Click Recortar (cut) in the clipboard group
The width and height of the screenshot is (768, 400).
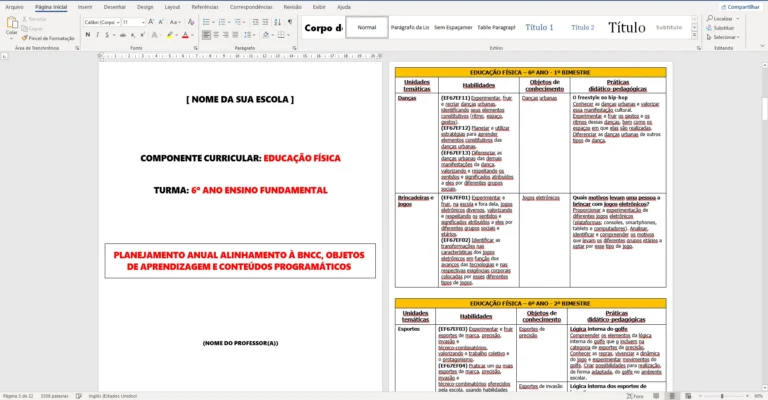tap(34, 19)
